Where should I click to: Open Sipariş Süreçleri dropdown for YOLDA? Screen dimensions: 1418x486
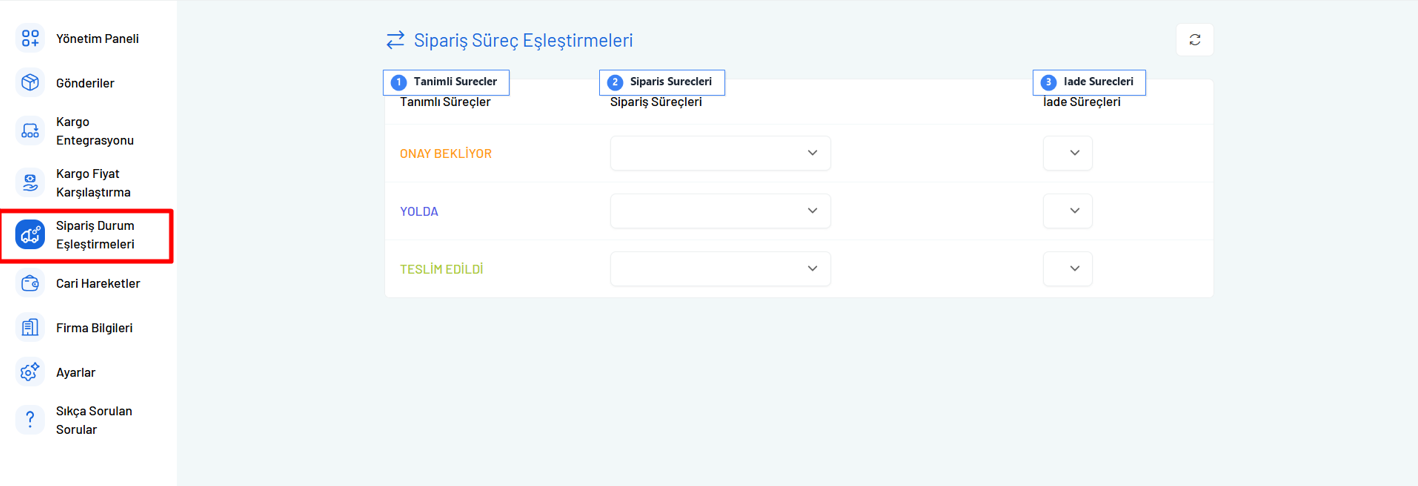tap(720, 211)
